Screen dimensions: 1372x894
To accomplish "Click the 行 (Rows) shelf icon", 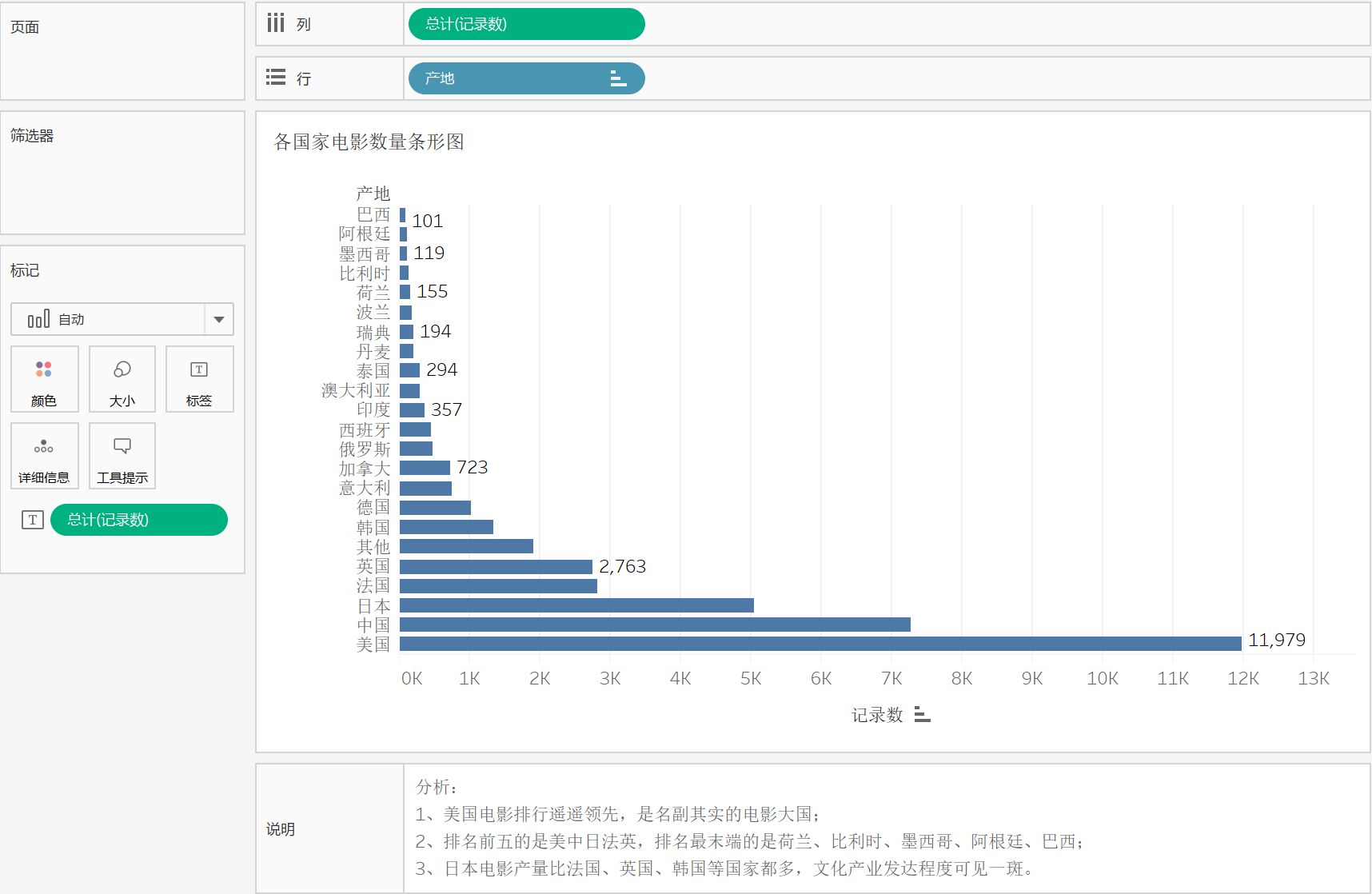I will pyautogui.click(x=275, y=77).
